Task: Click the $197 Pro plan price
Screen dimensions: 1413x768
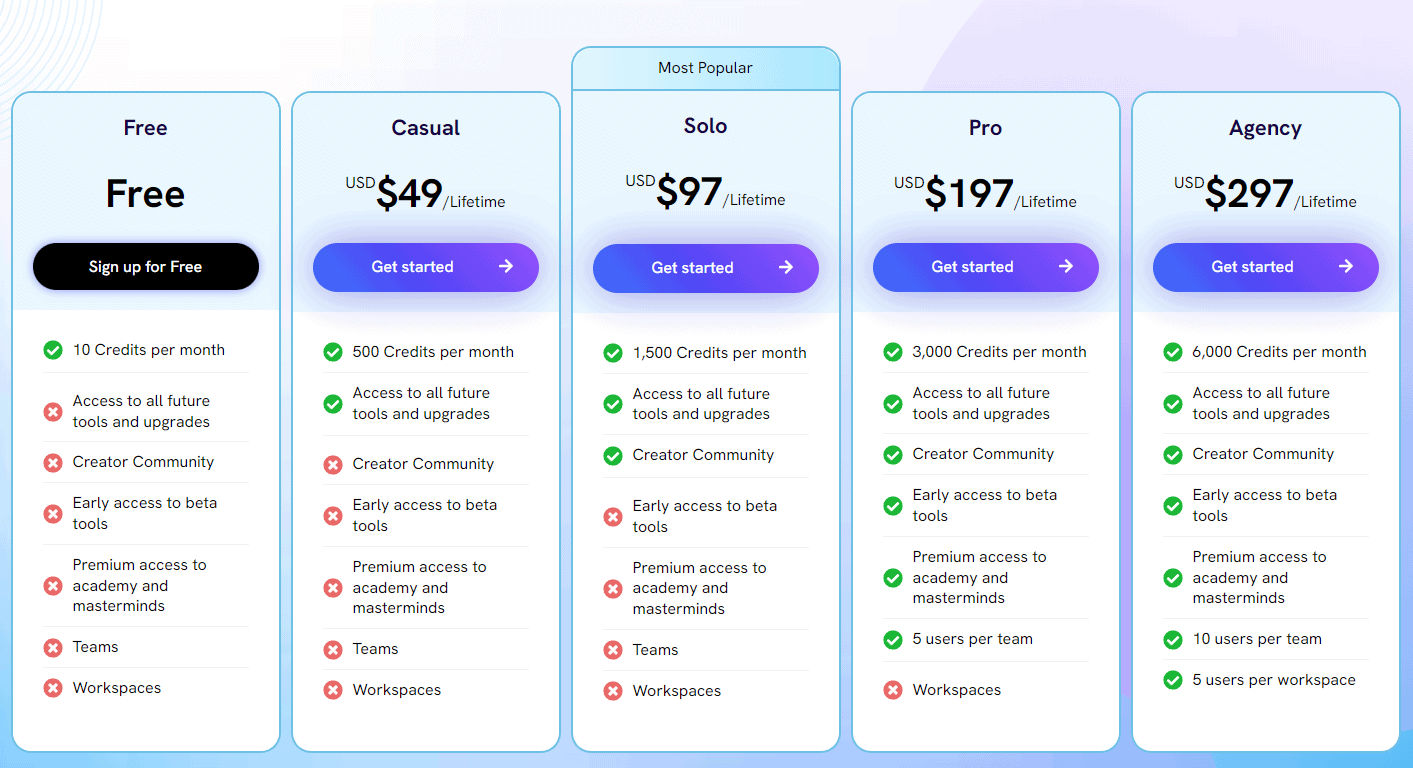Action: [x=969, y=194]
